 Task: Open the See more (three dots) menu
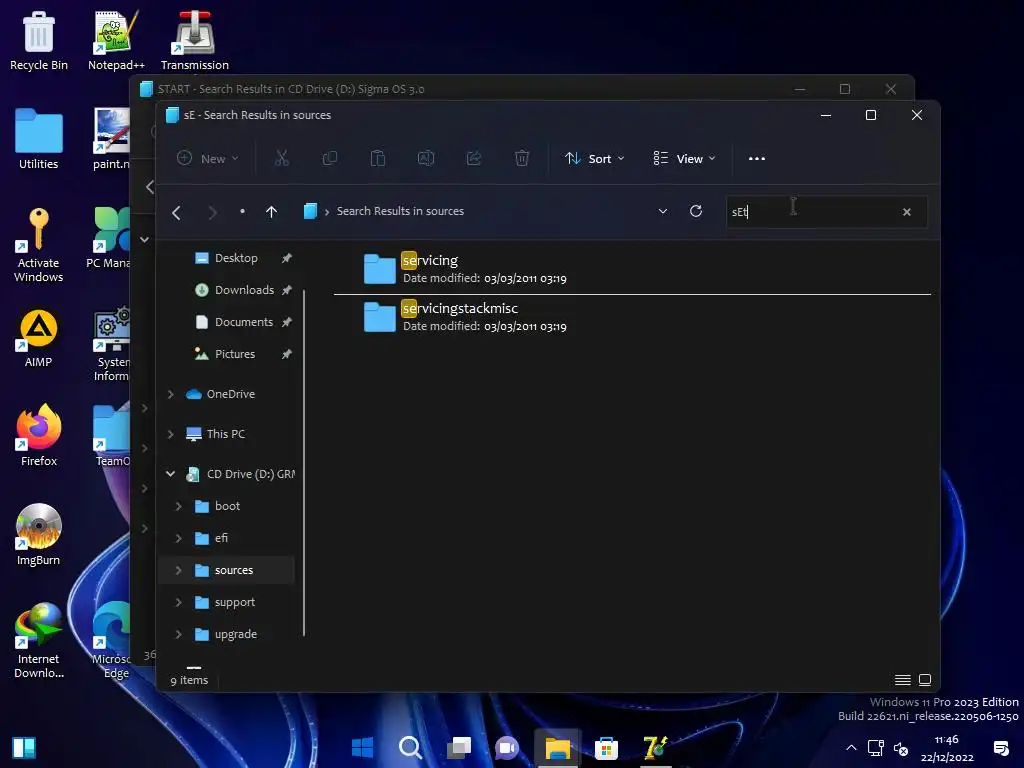click(x=757, y=159)
